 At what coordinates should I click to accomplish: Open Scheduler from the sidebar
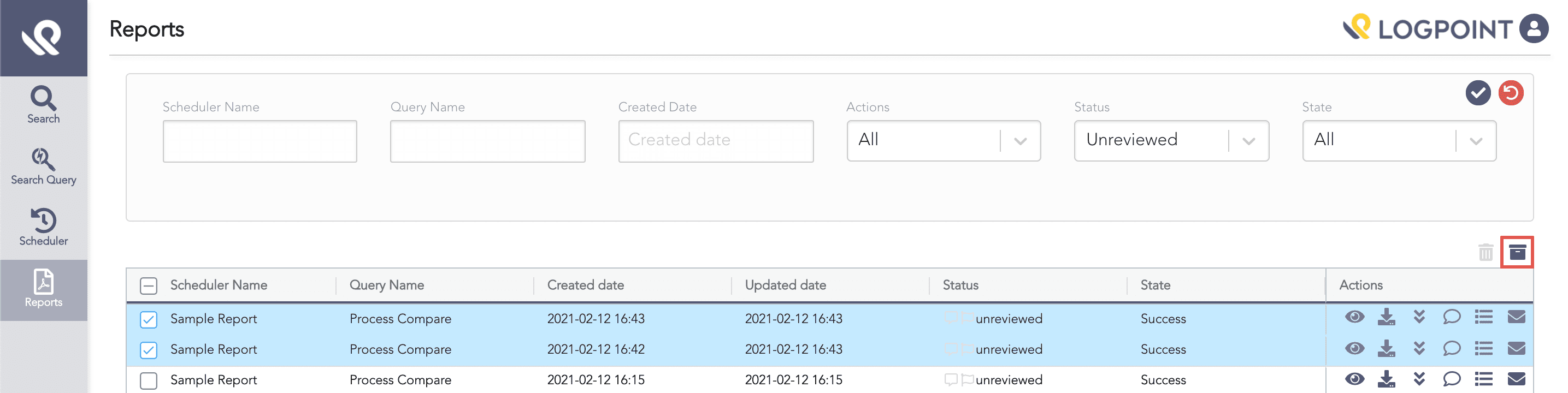click(43, 227)
